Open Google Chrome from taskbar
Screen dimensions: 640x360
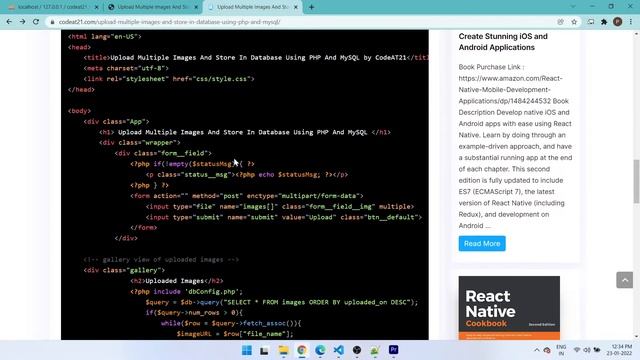point(302,350)
